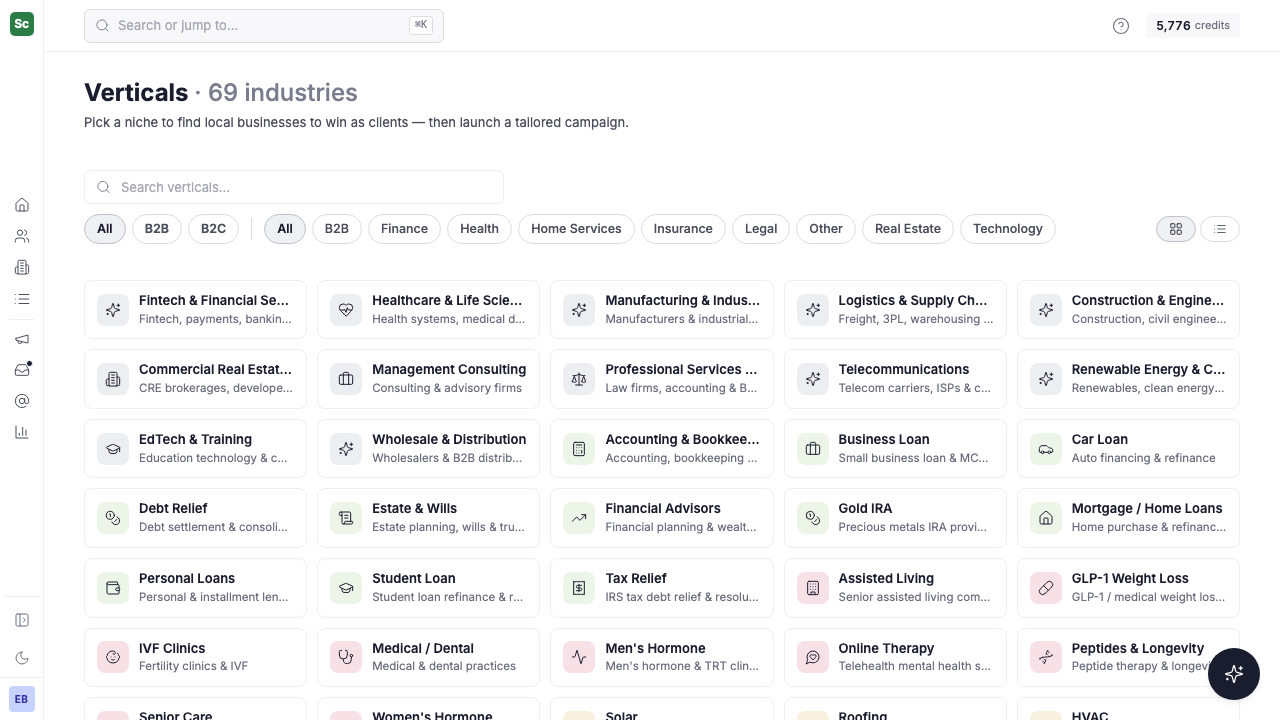Open Medical / Dental stethoscope icon
1280x720 pixels.
pos(346,657)
